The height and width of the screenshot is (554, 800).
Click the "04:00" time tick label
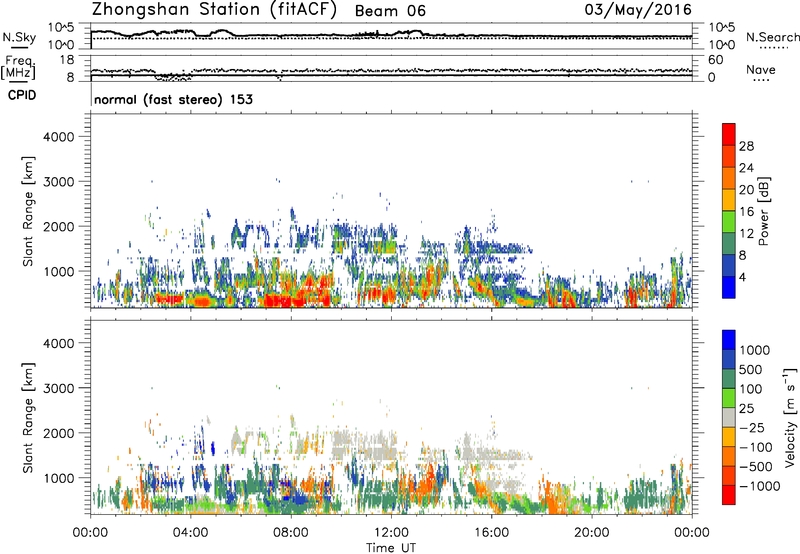tap(191, 533)
